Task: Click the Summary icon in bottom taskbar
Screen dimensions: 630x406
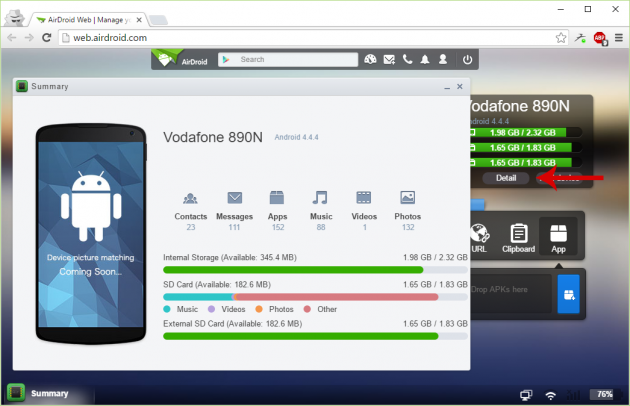Action: (16, 393)
